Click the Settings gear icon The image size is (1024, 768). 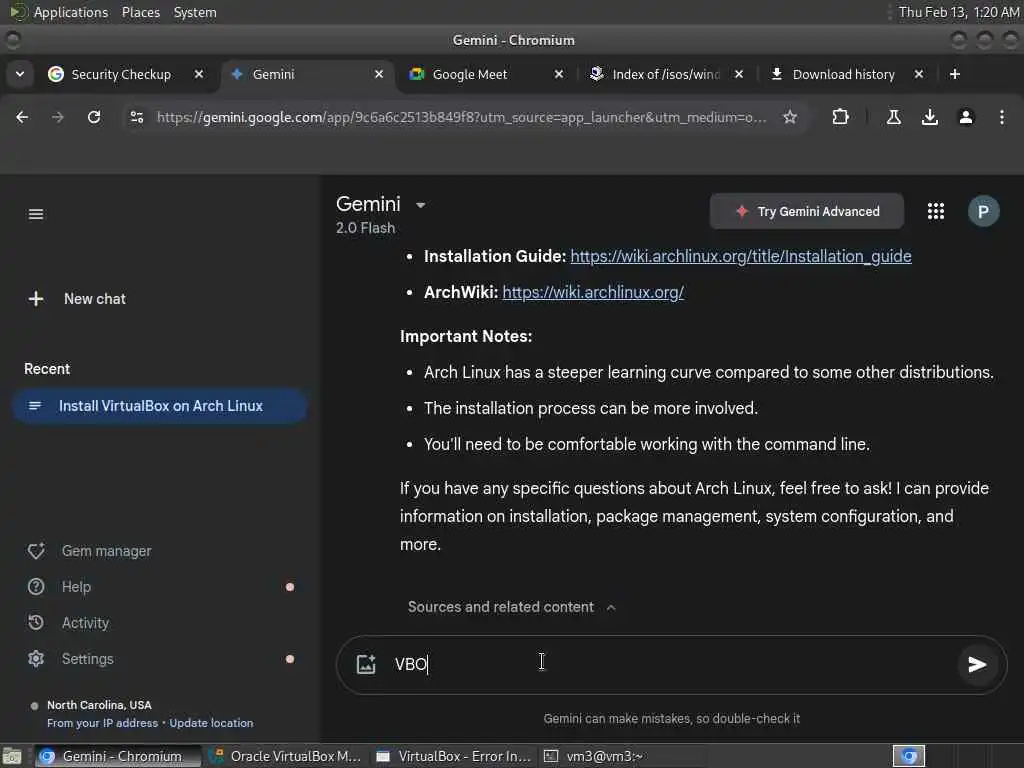[36, 659]
